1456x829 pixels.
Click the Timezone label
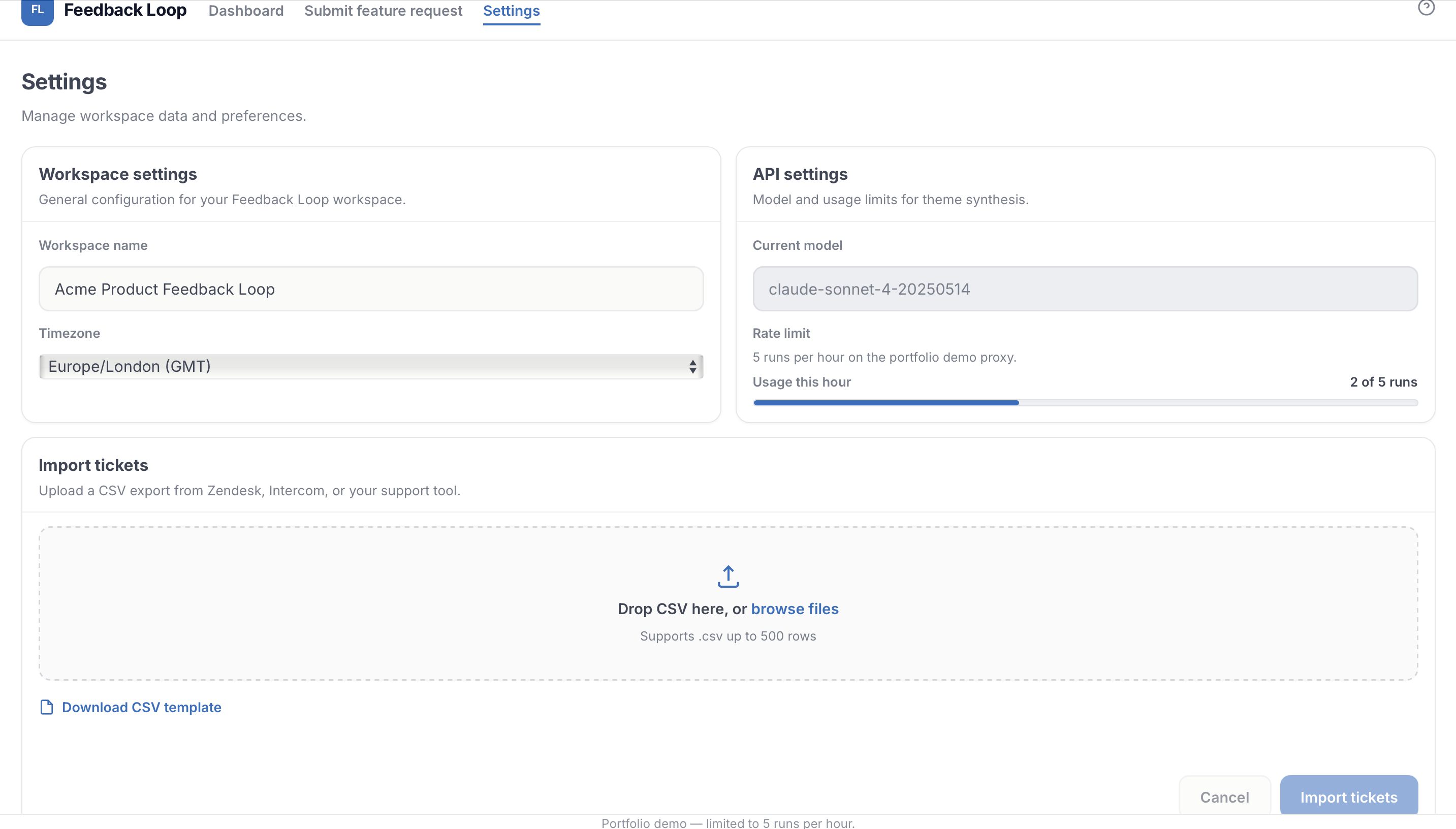tap(70, 333)
